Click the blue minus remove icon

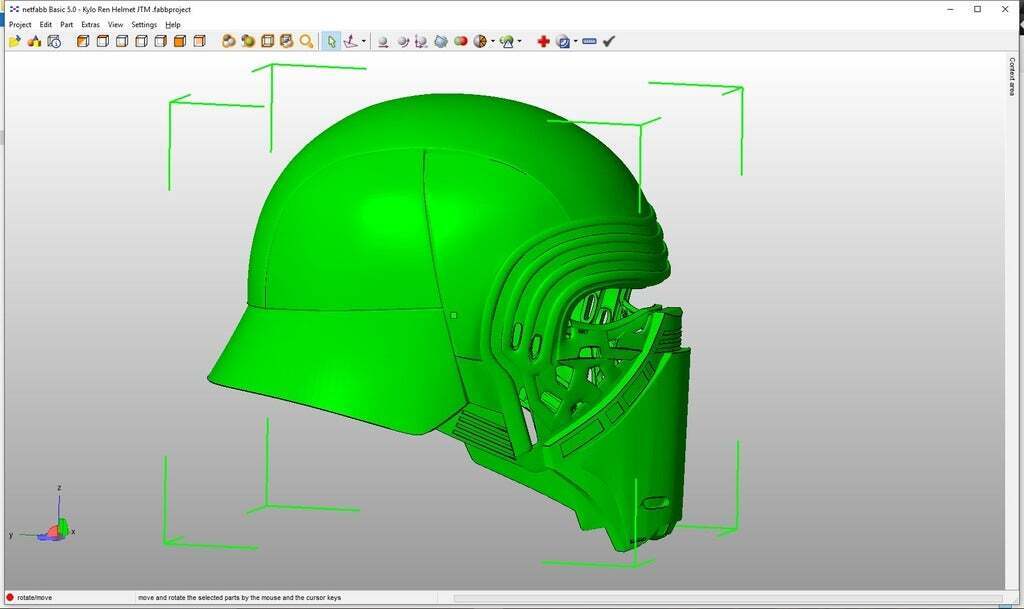589,41
